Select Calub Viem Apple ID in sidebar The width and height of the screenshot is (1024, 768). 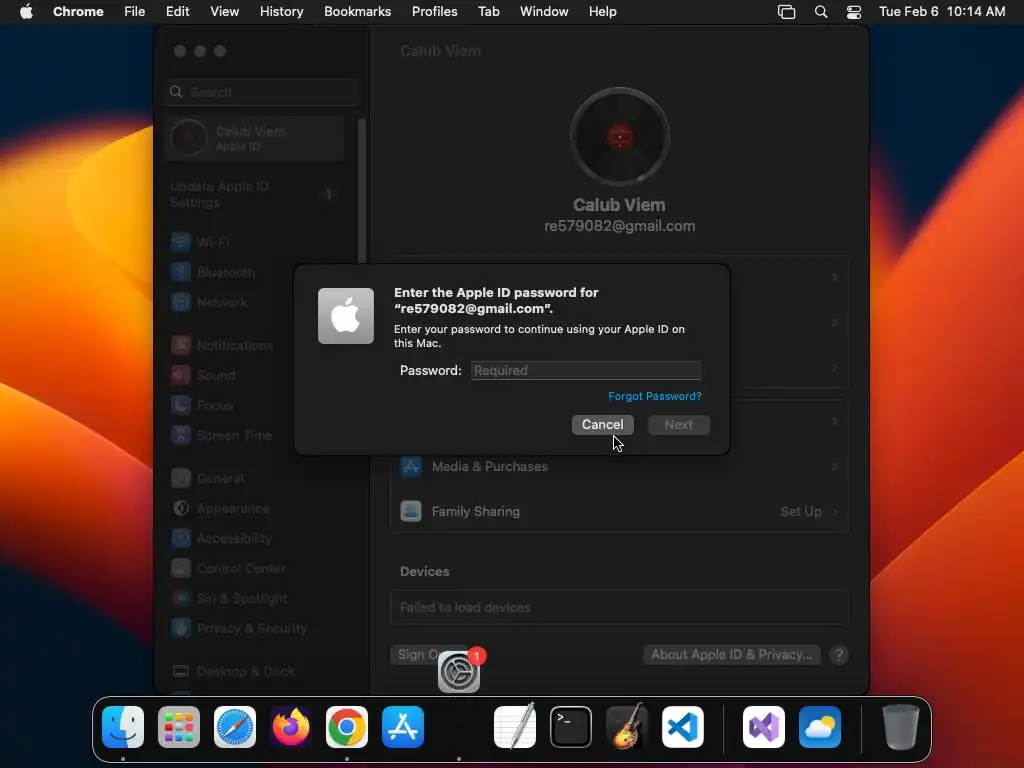[x=255, y=138]
